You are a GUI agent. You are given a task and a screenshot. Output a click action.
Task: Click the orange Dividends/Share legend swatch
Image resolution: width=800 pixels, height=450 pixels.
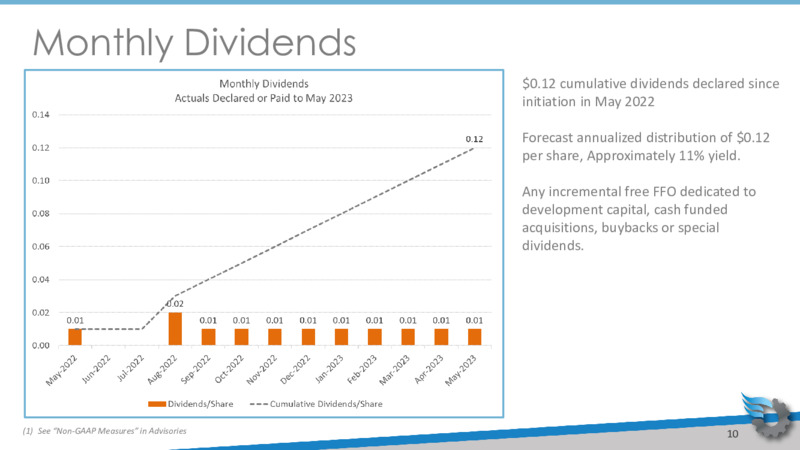tap(157, 404)
